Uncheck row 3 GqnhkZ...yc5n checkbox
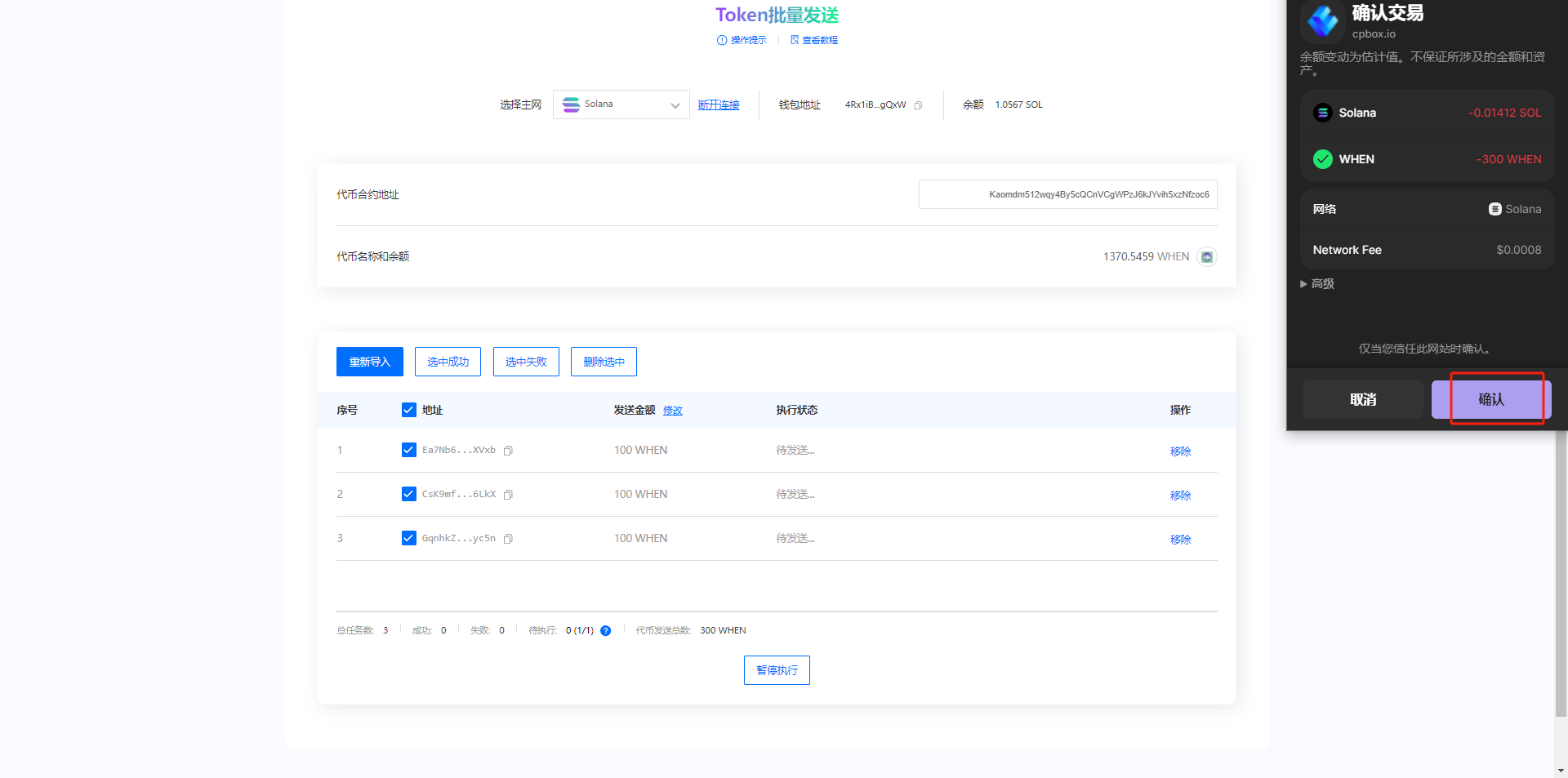Viewport: 1568px width, 778px height. 409,538
